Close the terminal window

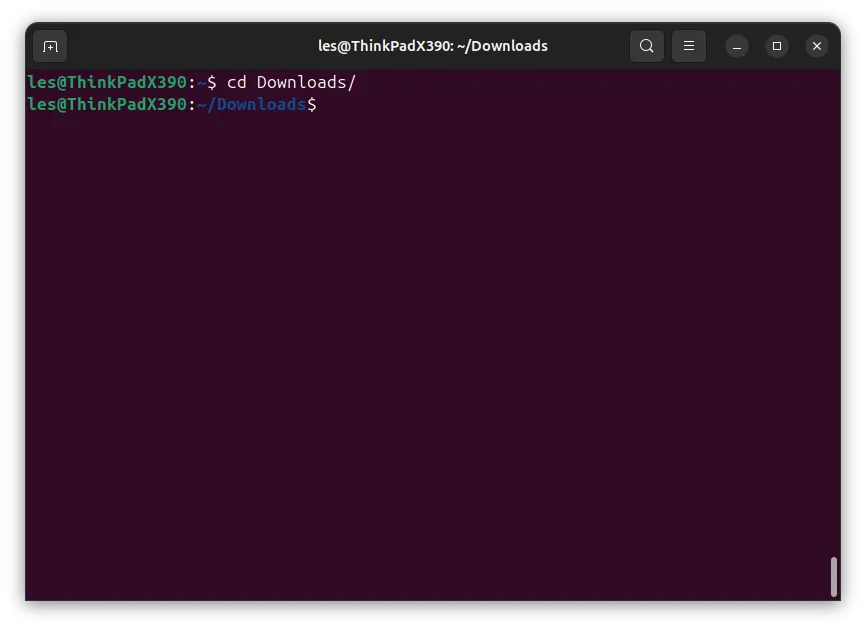coord(816,46)
